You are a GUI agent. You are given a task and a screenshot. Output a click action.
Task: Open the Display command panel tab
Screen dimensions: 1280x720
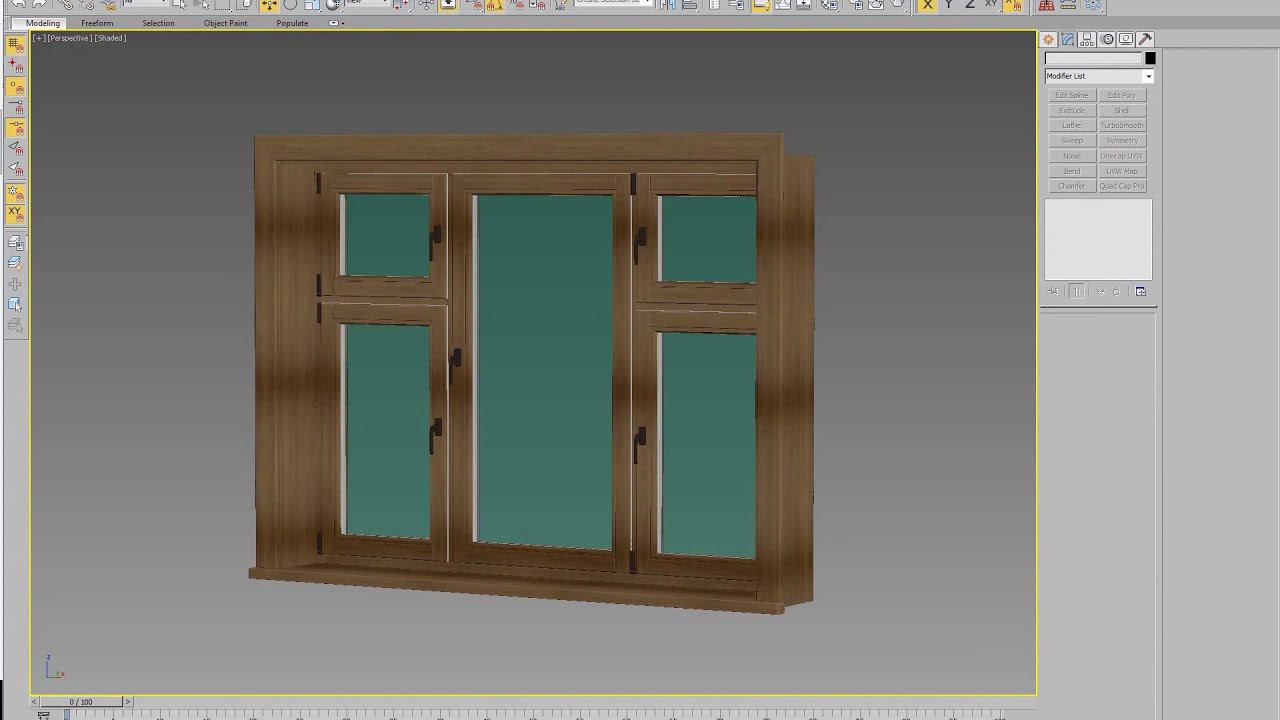point(1126,40)
